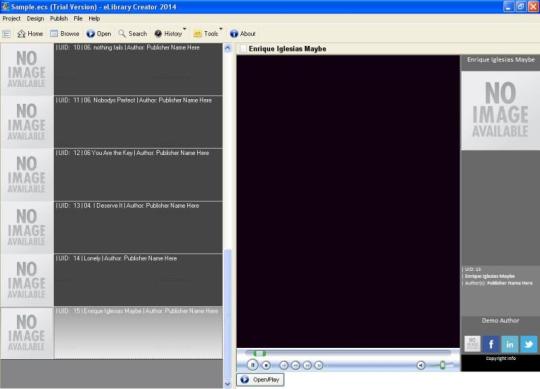Click the list scrollbar down arrow
540x389 pixels.
coord(228,383)
